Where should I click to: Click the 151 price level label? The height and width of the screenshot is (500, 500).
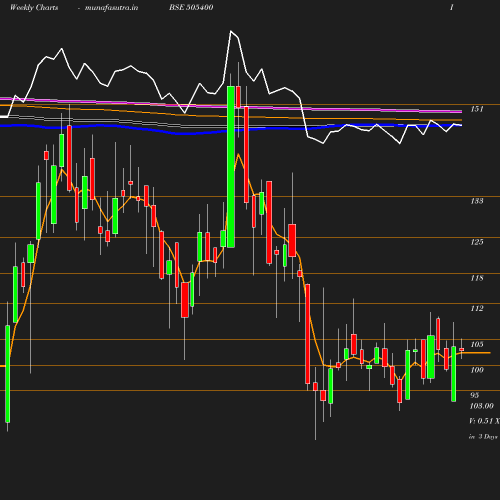(477, 109)
